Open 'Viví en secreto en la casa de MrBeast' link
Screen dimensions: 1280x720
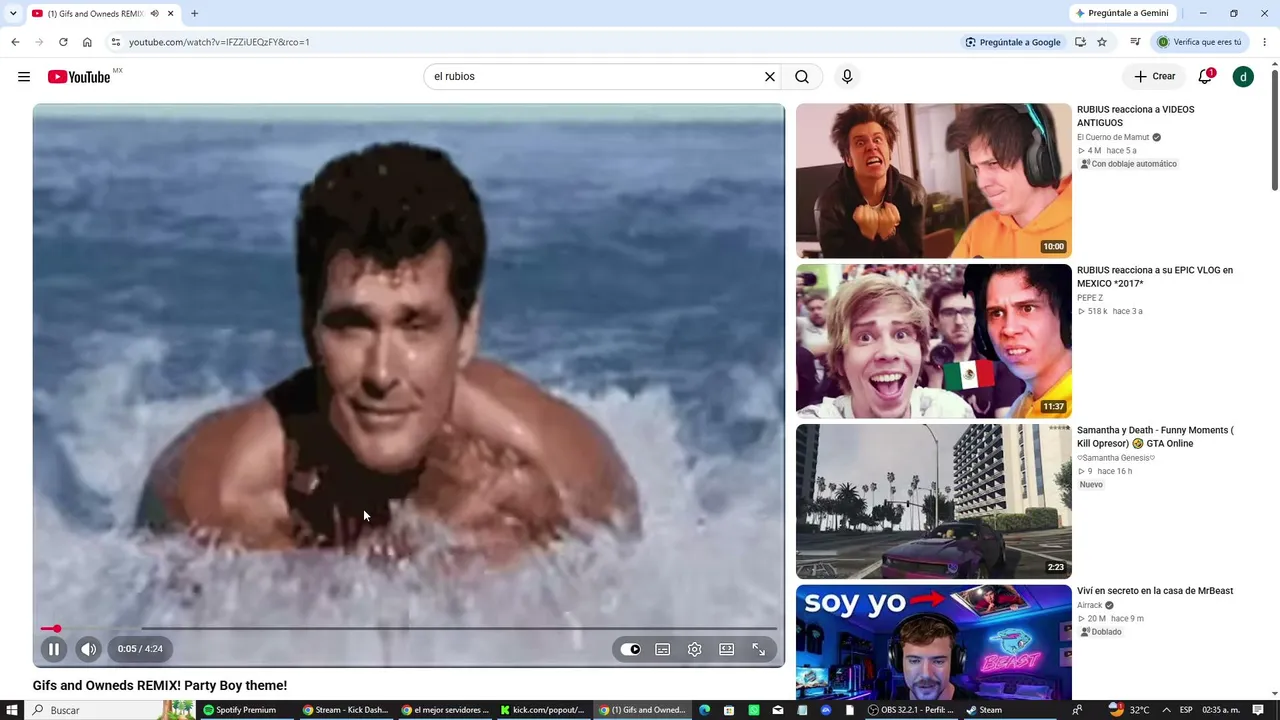pos(1155,591)
